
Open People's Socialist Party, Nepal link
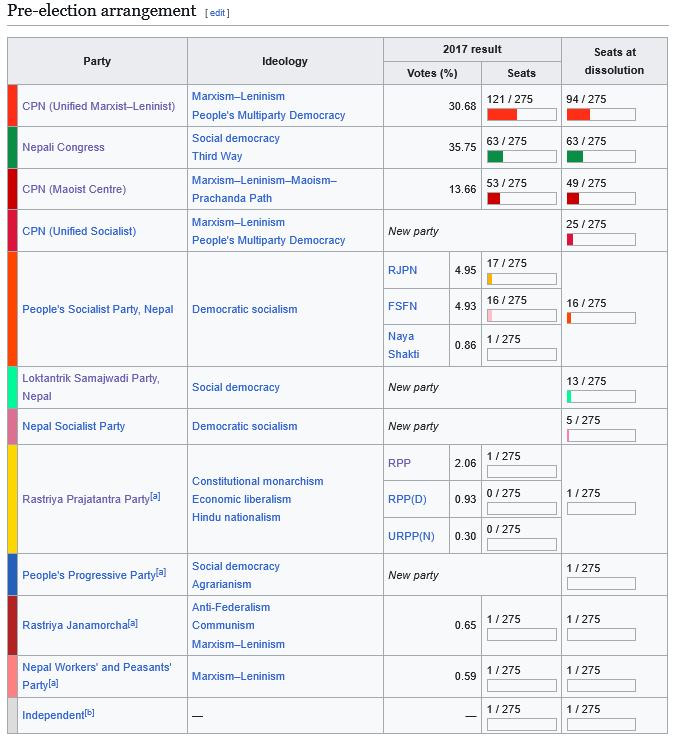click(98, 309)
